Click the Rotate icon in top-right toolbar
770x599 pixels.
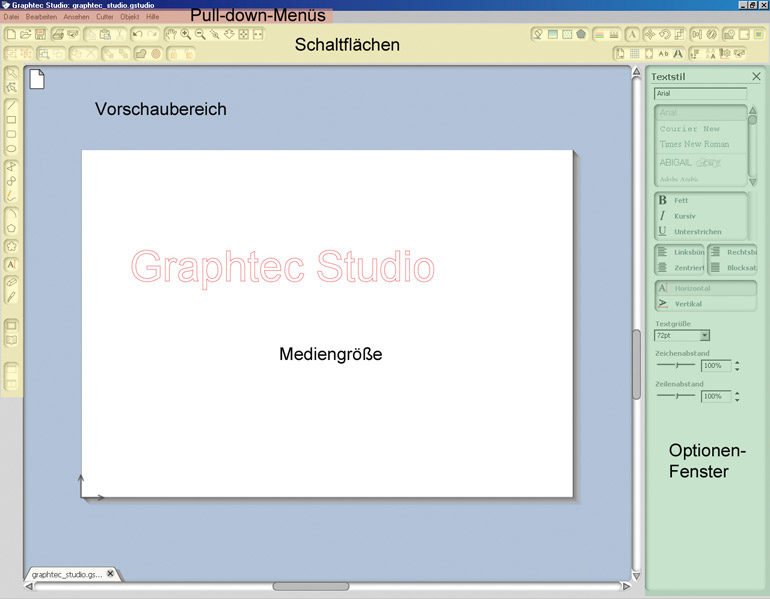pyautogui.click(x=664, y=34)
